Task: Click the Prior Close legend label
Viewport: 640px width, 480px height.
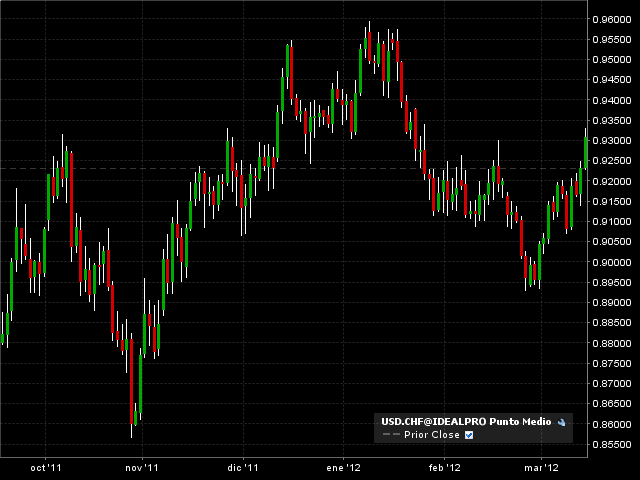Action: pyautogui.click(x=432, y=435)
